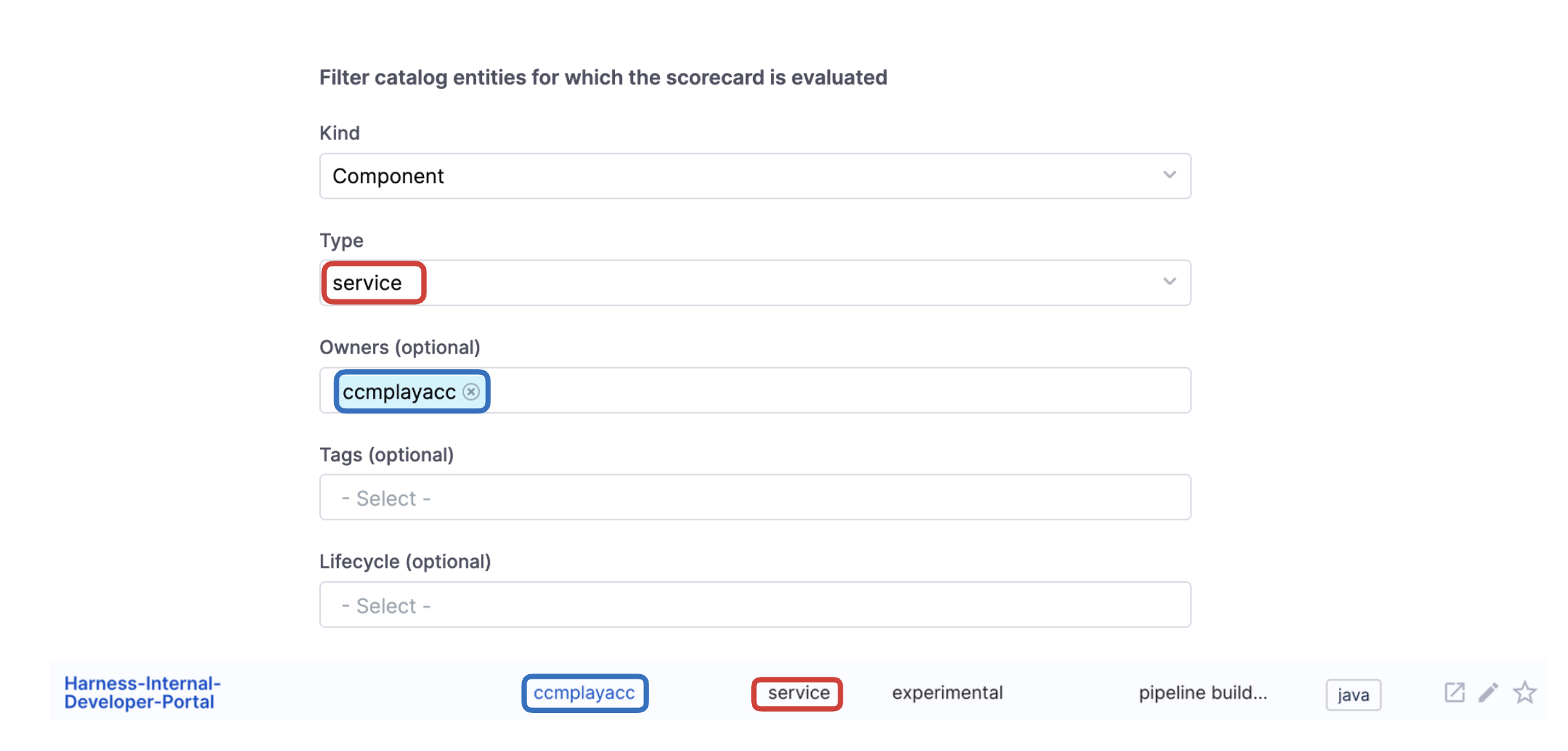Click the service type cell in row
Viewport: 1568px width, 751px height.
point(798,693)
